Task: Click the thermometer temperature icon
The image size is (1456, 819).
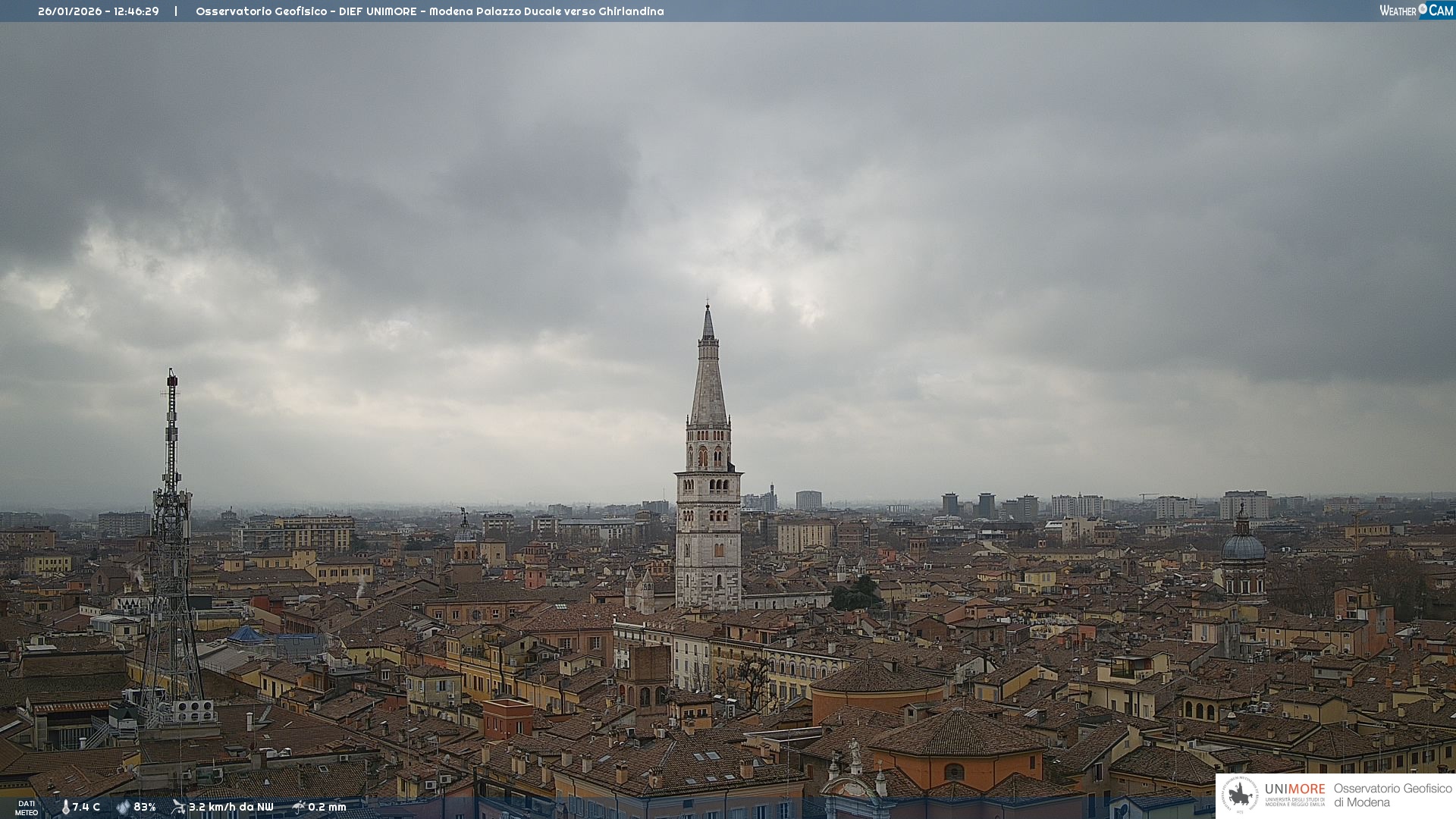Action: (65, 807)
